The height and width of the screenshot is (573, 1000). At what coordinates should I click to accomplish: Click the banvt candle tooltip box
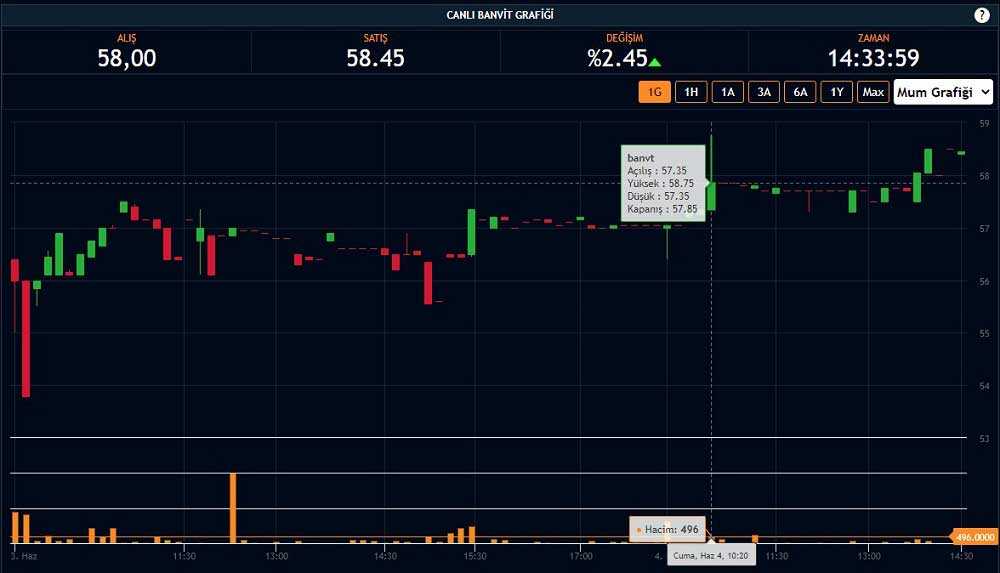pos(663,183)
